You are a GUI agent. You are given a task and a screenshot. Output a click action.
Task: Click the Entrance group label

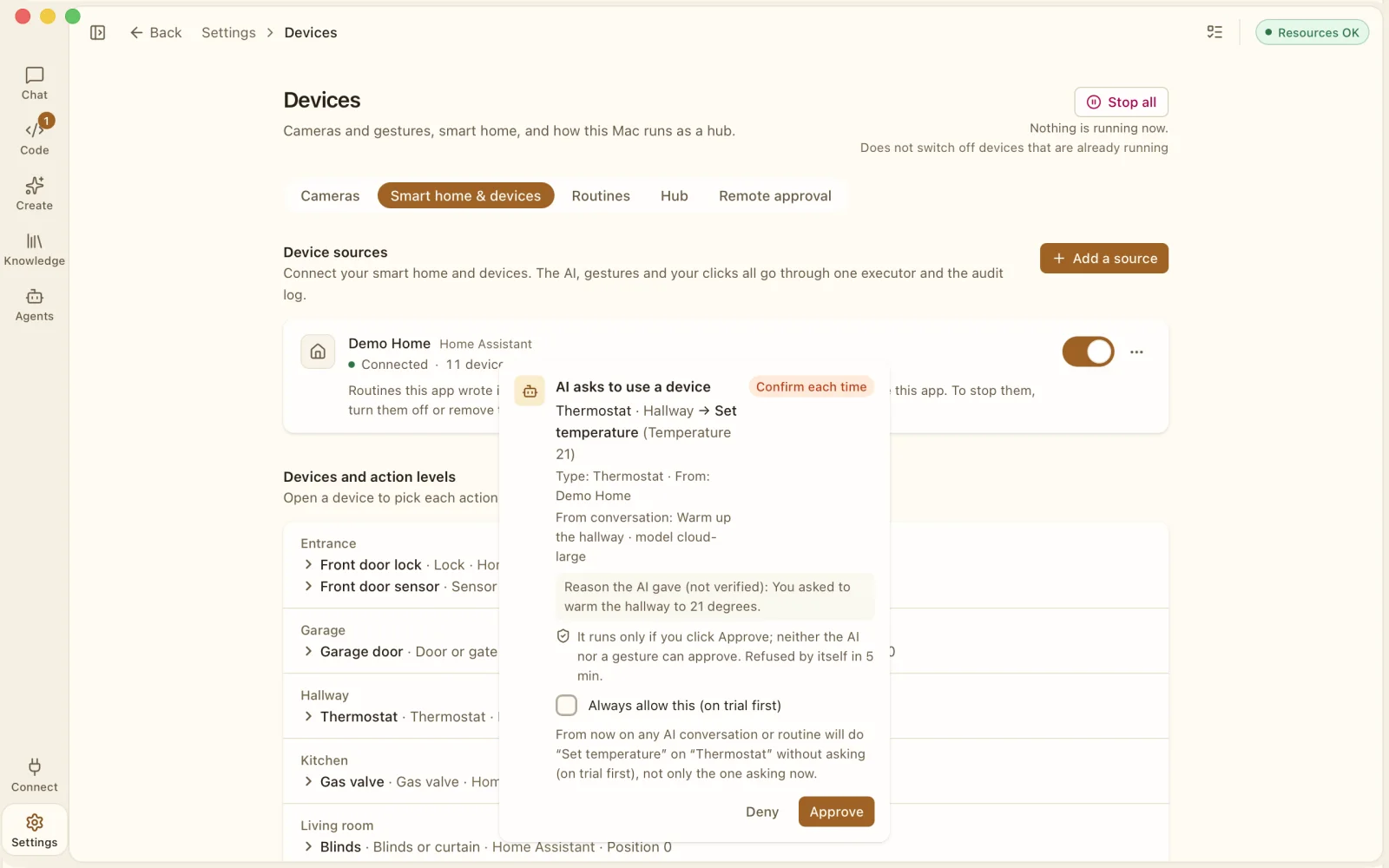[x=328, y=543]
